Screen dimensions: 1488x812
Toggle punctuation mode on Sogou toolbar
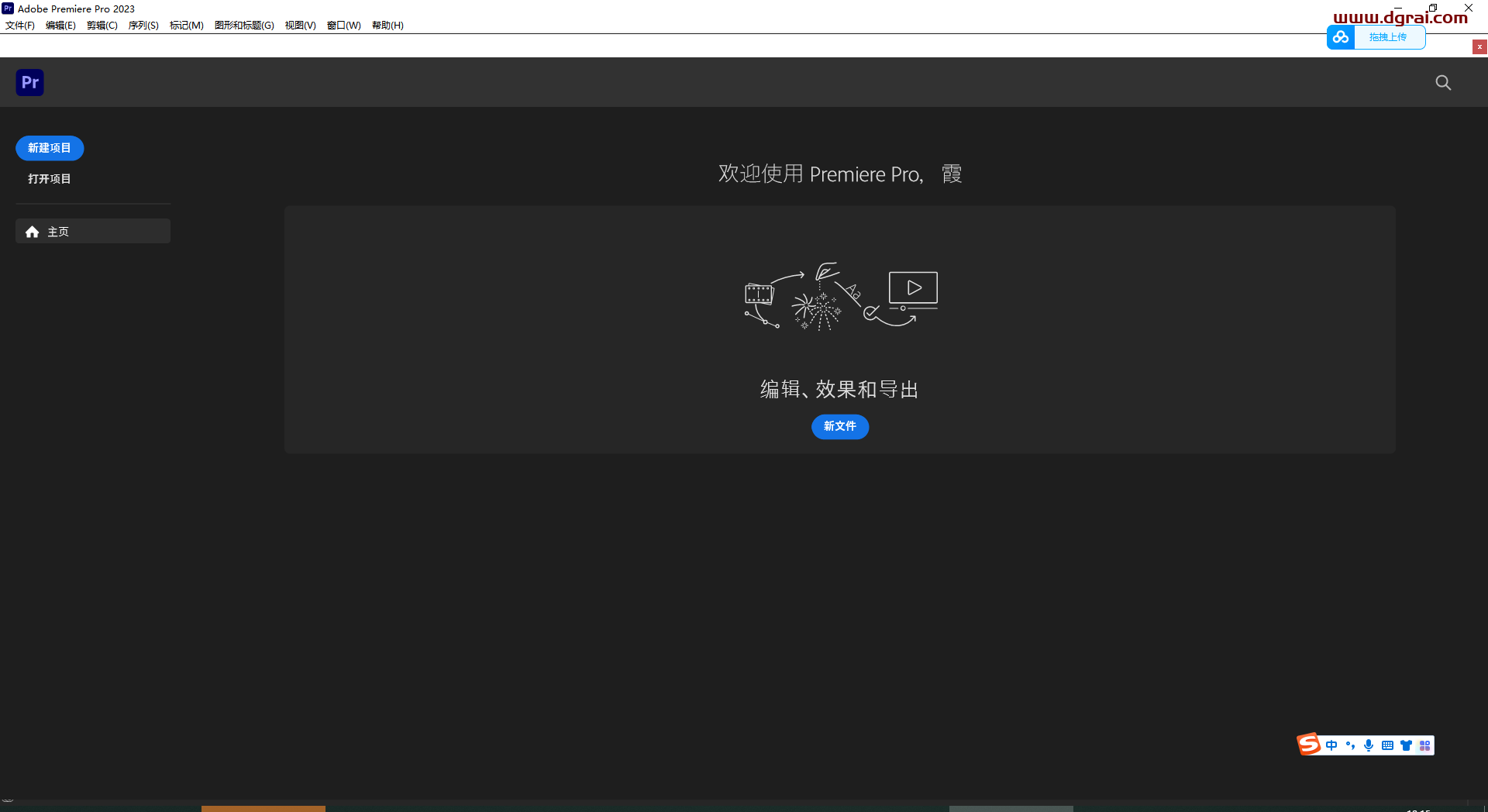[x=1351, y=745]
